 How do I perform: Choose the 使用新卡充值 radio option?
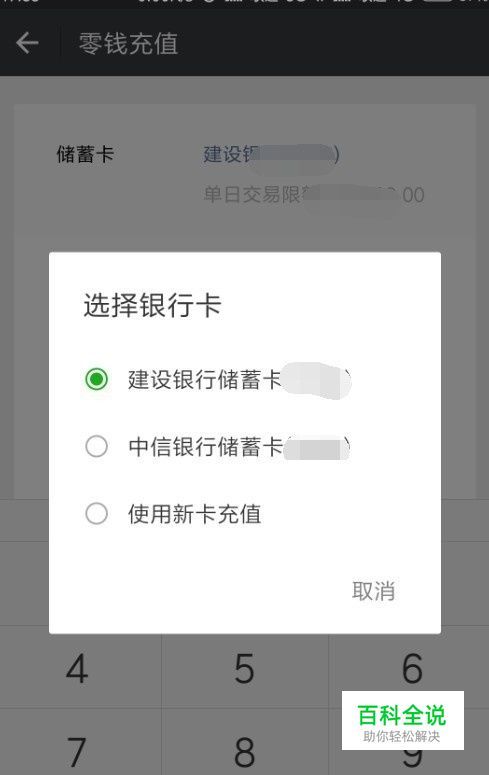click(96, 514)
